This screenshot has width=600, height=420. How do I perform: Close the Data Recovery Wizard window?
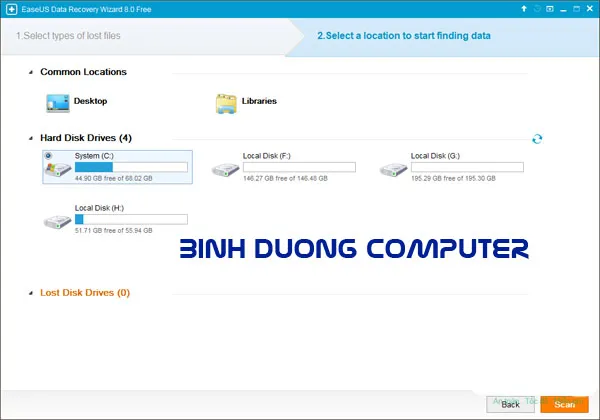point(590,8)
